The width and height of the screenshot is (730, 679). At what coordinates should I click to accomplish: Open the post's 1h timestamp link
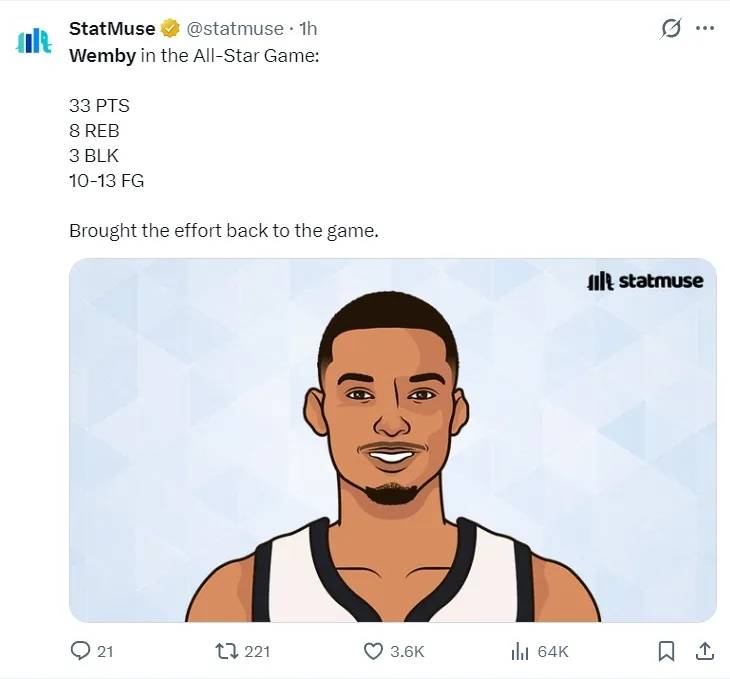[x=308, y=29]
